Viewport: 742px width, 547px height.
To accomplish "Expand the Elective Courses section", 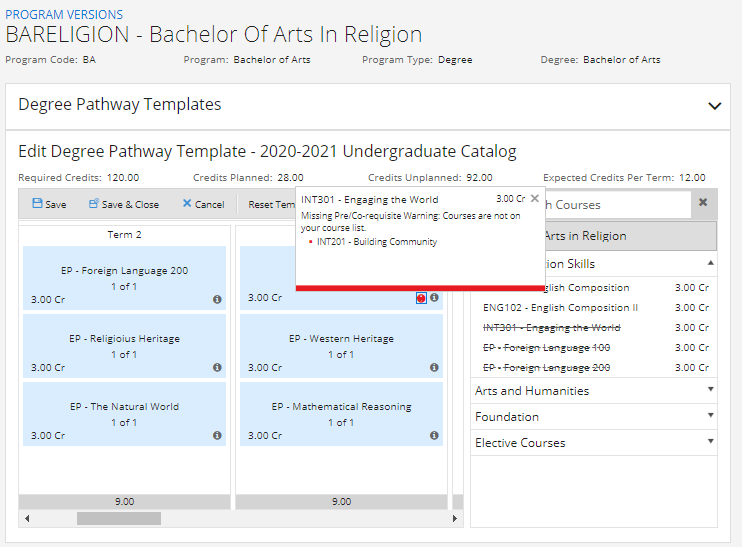I will pos(710,442).
